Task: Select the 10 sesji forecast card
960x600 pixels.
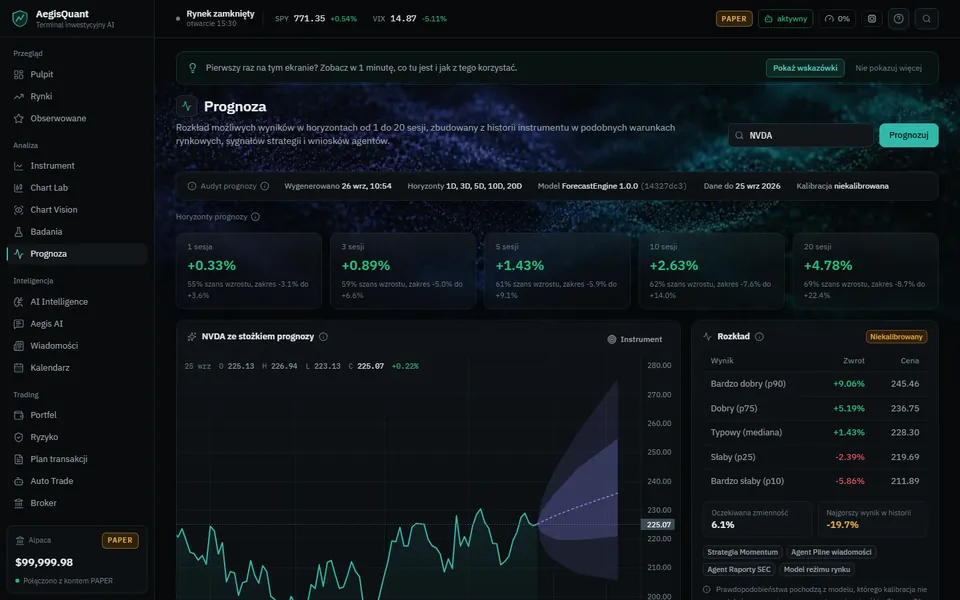Action: 711,271
